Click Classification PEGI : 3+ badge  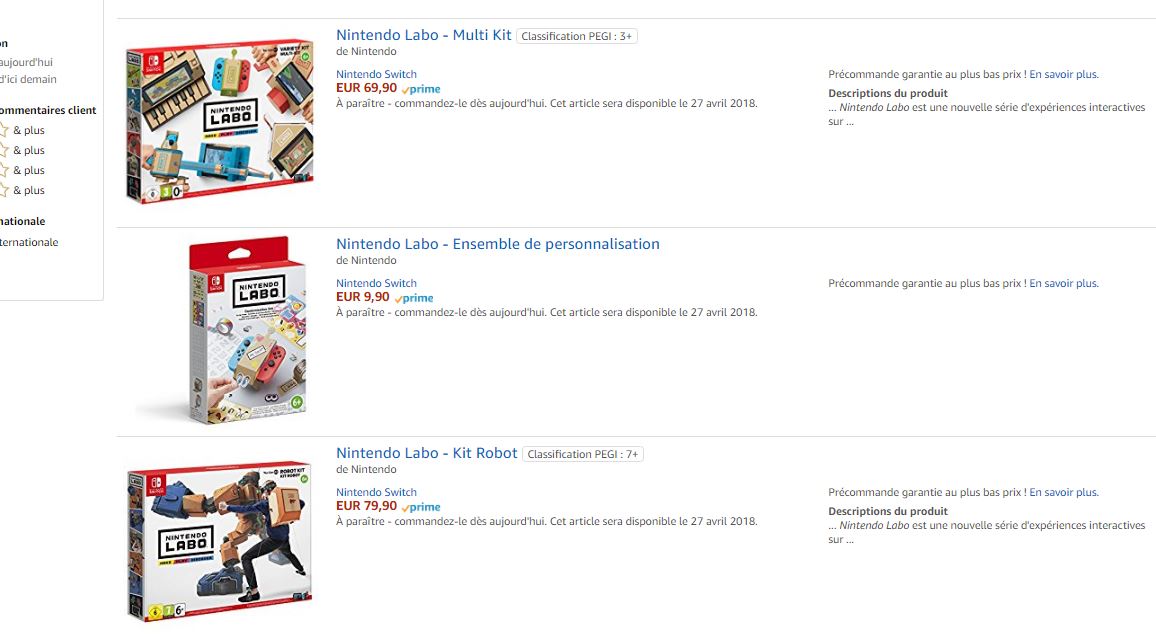tap(577, 36)
